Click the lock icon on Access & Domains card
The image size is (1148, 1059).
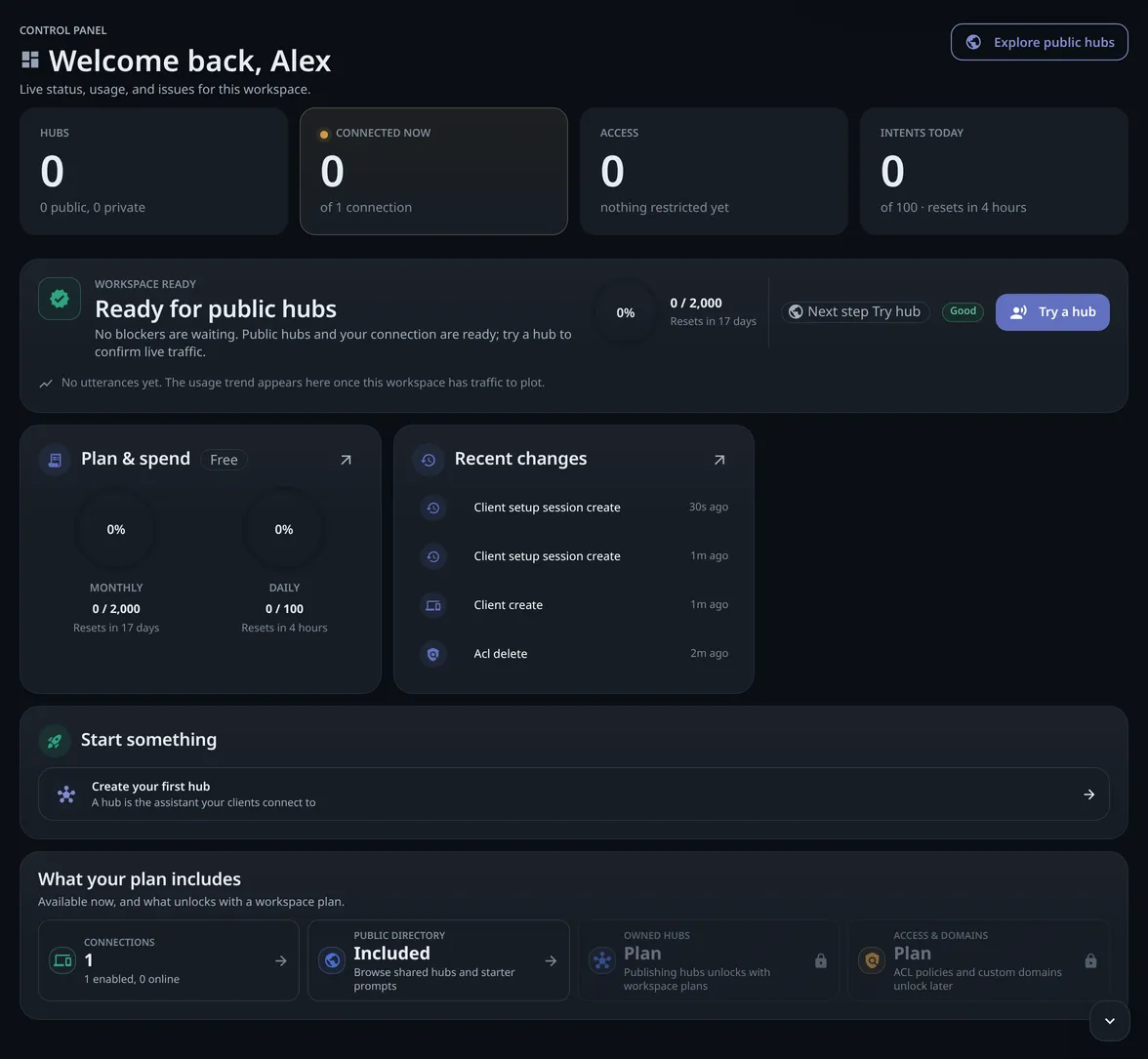coord(1091,960)
